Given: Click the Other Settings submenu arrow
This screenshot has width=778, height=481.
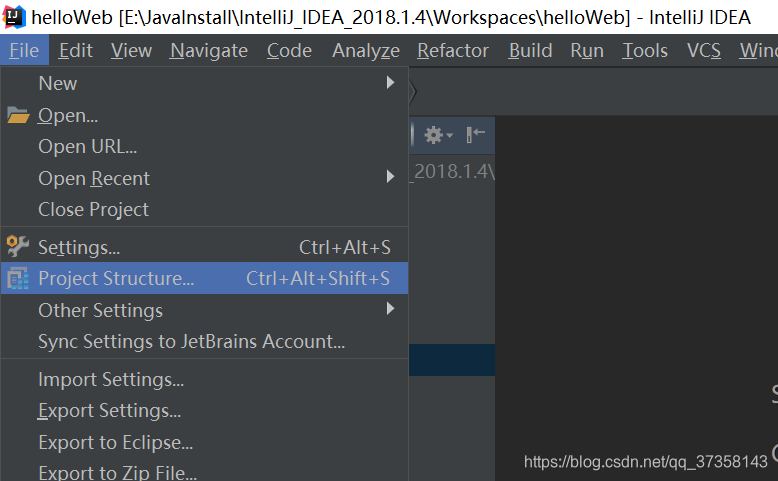Looking at the screenshot, I should 390,309.
